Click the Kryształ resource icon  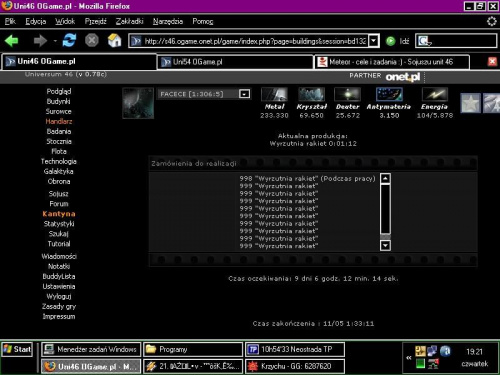click(x=311, y=94)
